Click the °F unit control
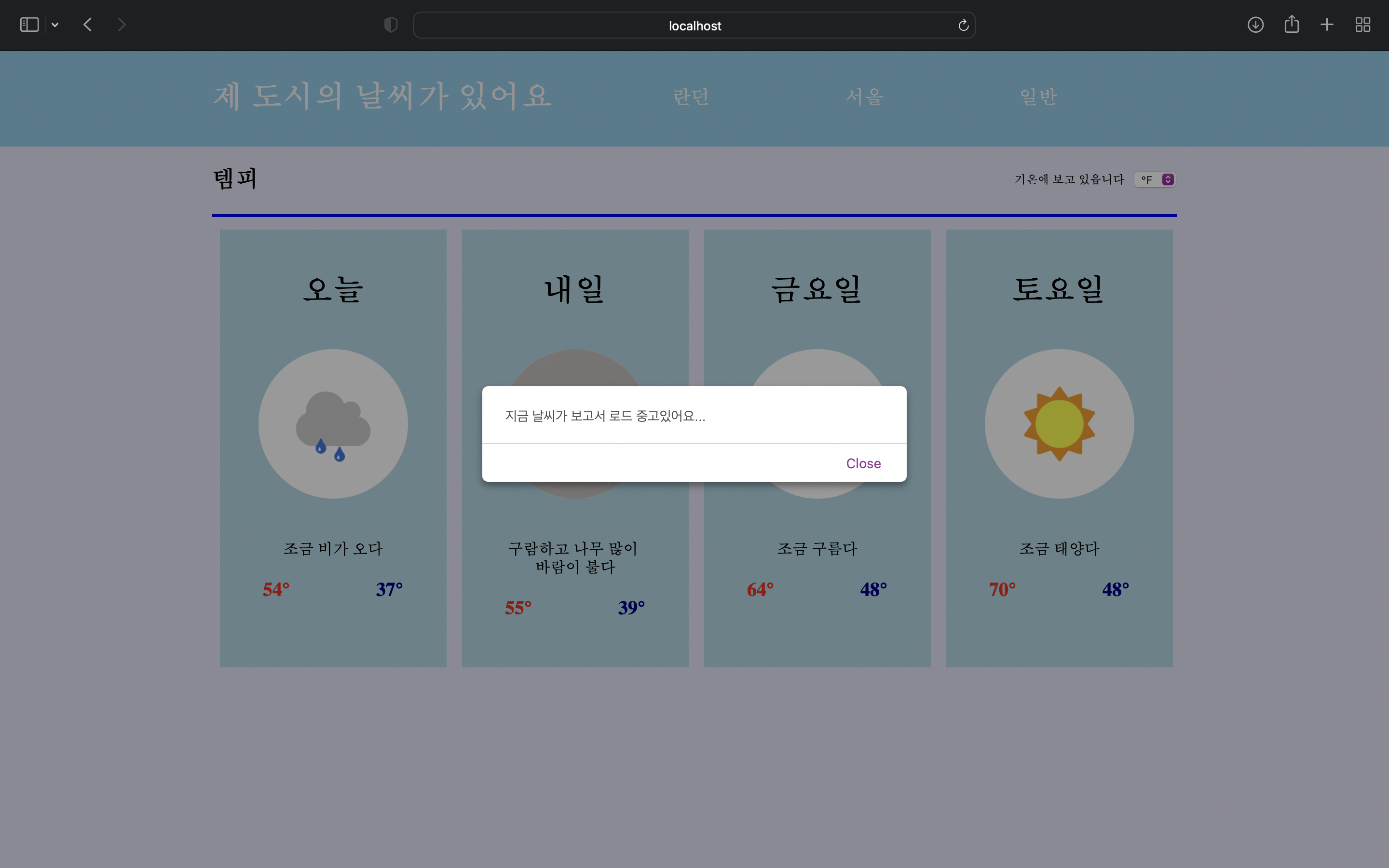The width and height of the screenshot is (1389, 868). point(1154,178)
